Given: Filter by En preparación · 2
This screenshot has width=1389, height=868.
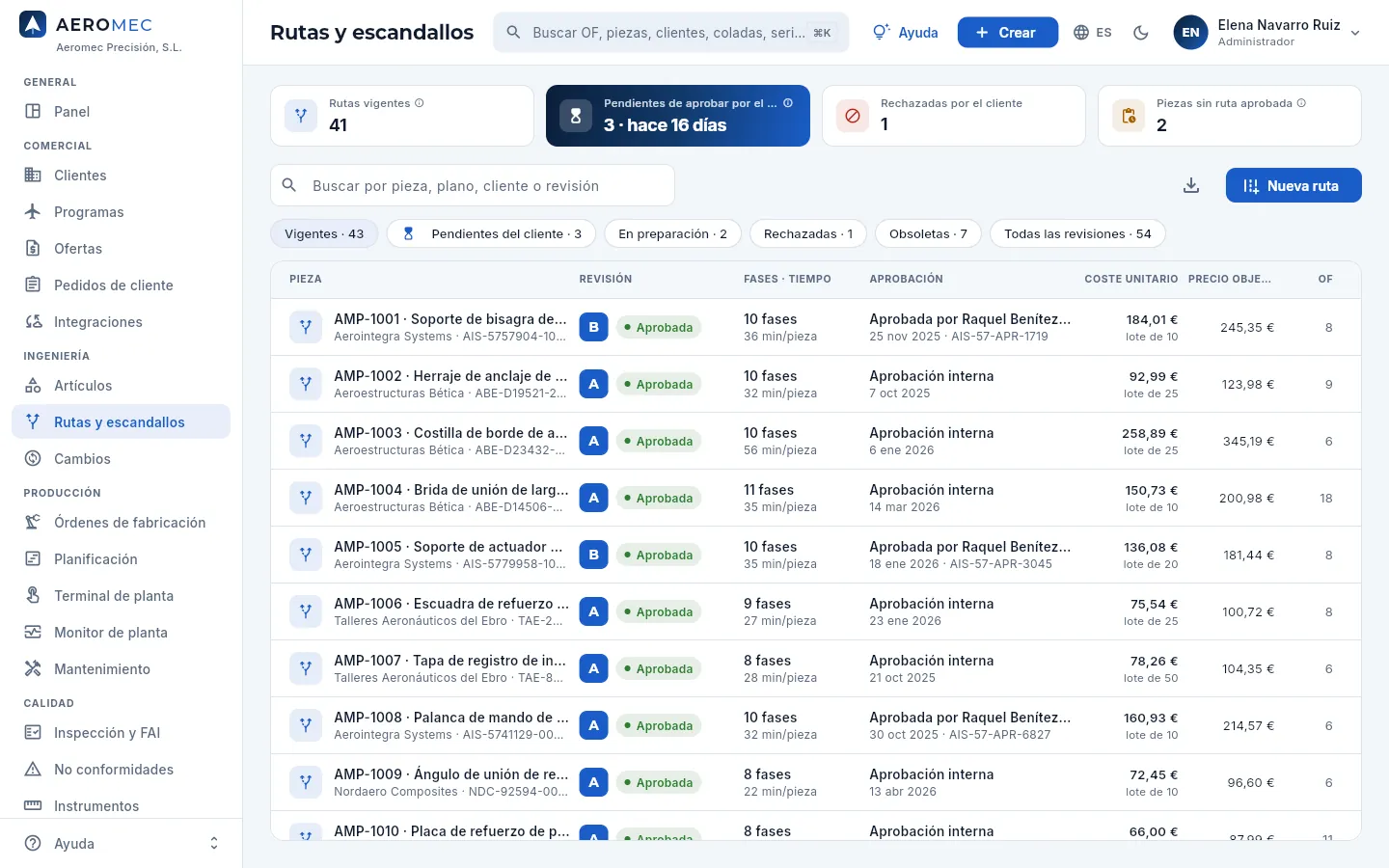Looking at the screenshot, I should (672, 233).
